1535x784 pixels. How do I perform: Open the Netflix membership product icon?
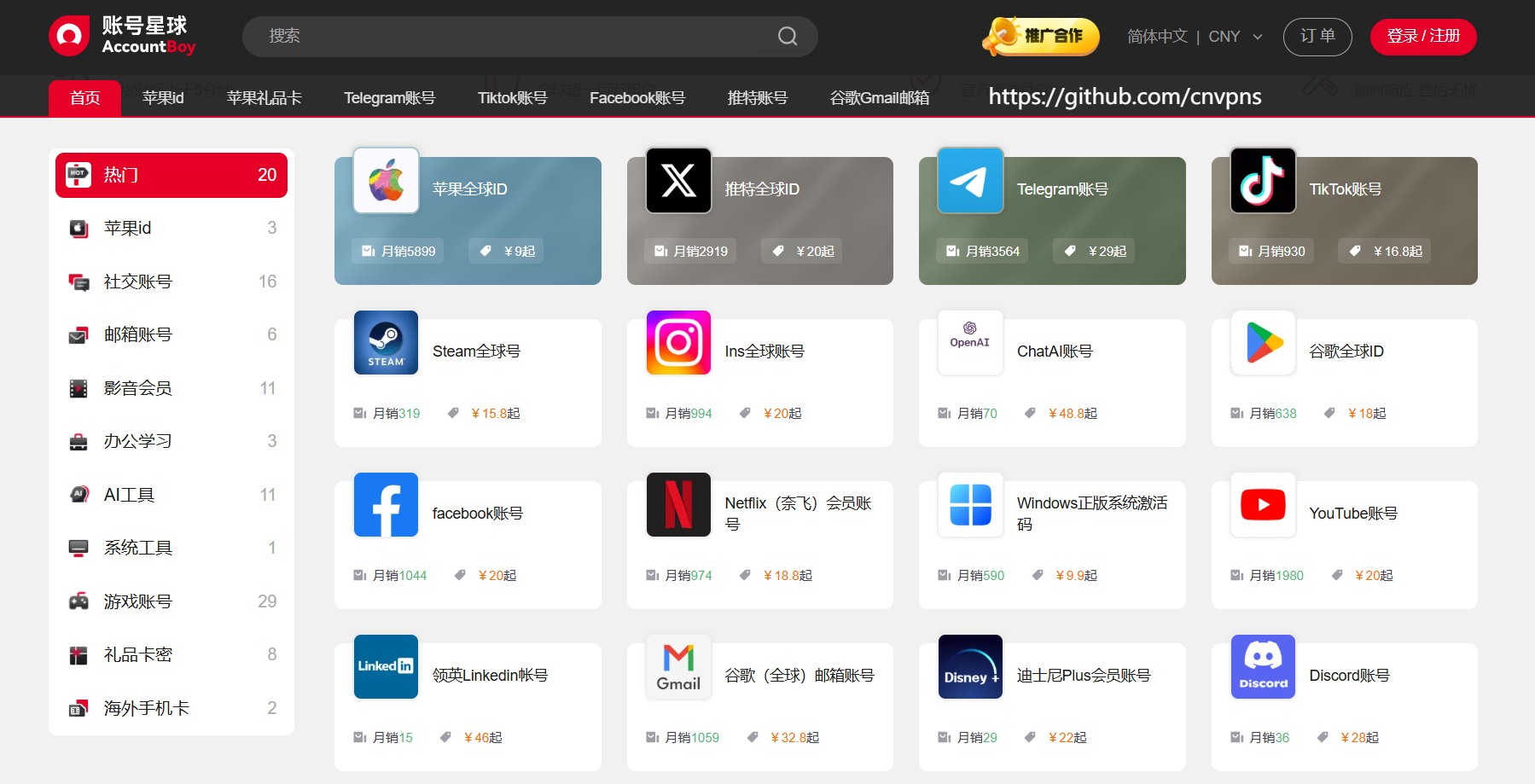(678, 504)
